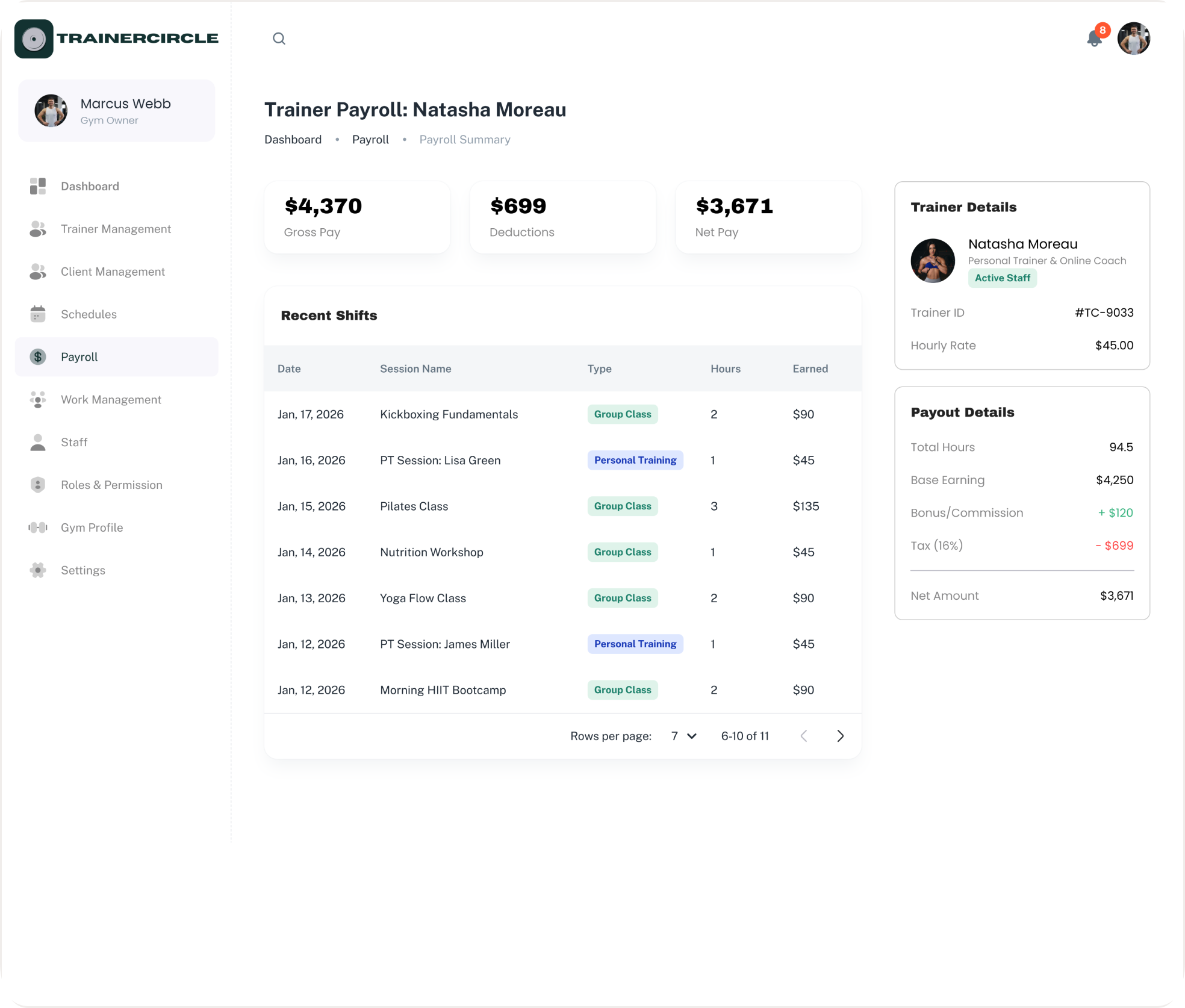Open Trainer Management menu item
The height and width of the screenshot is (1008, 1185).
(x=116, y=229)
